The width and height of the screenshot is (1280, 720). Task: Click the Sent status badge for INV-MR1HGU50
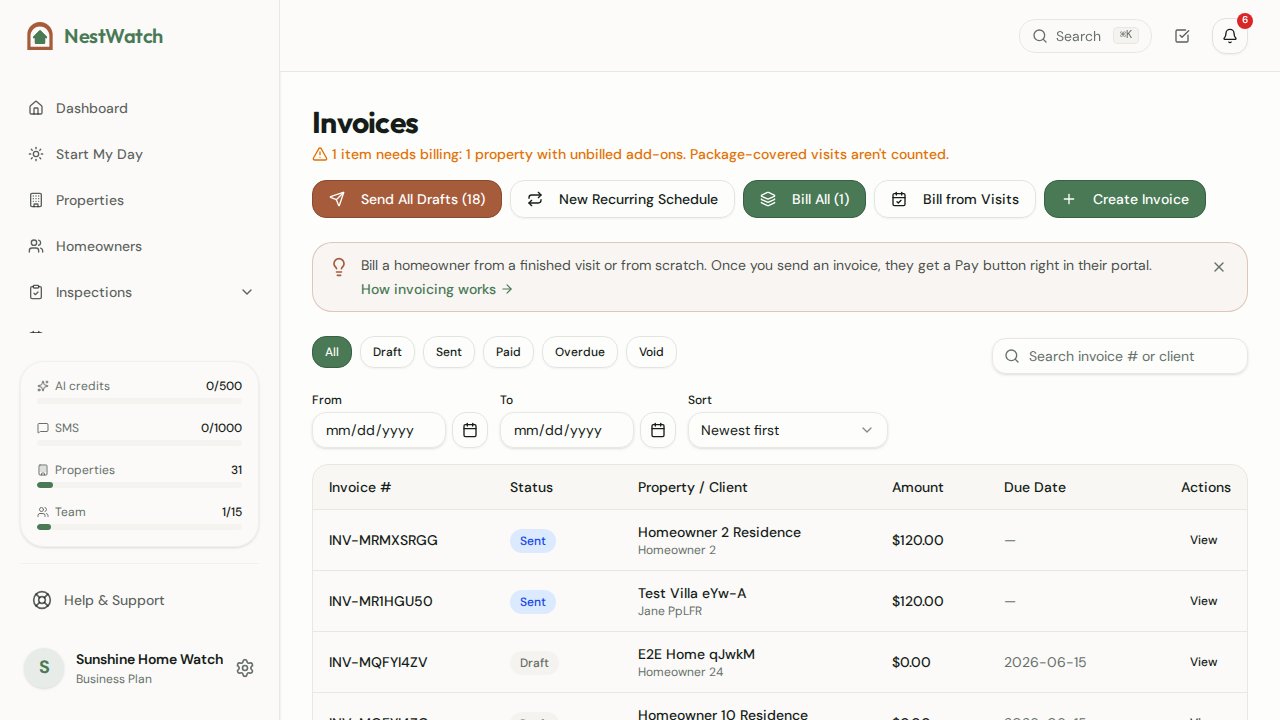click(x=533, y=602)
